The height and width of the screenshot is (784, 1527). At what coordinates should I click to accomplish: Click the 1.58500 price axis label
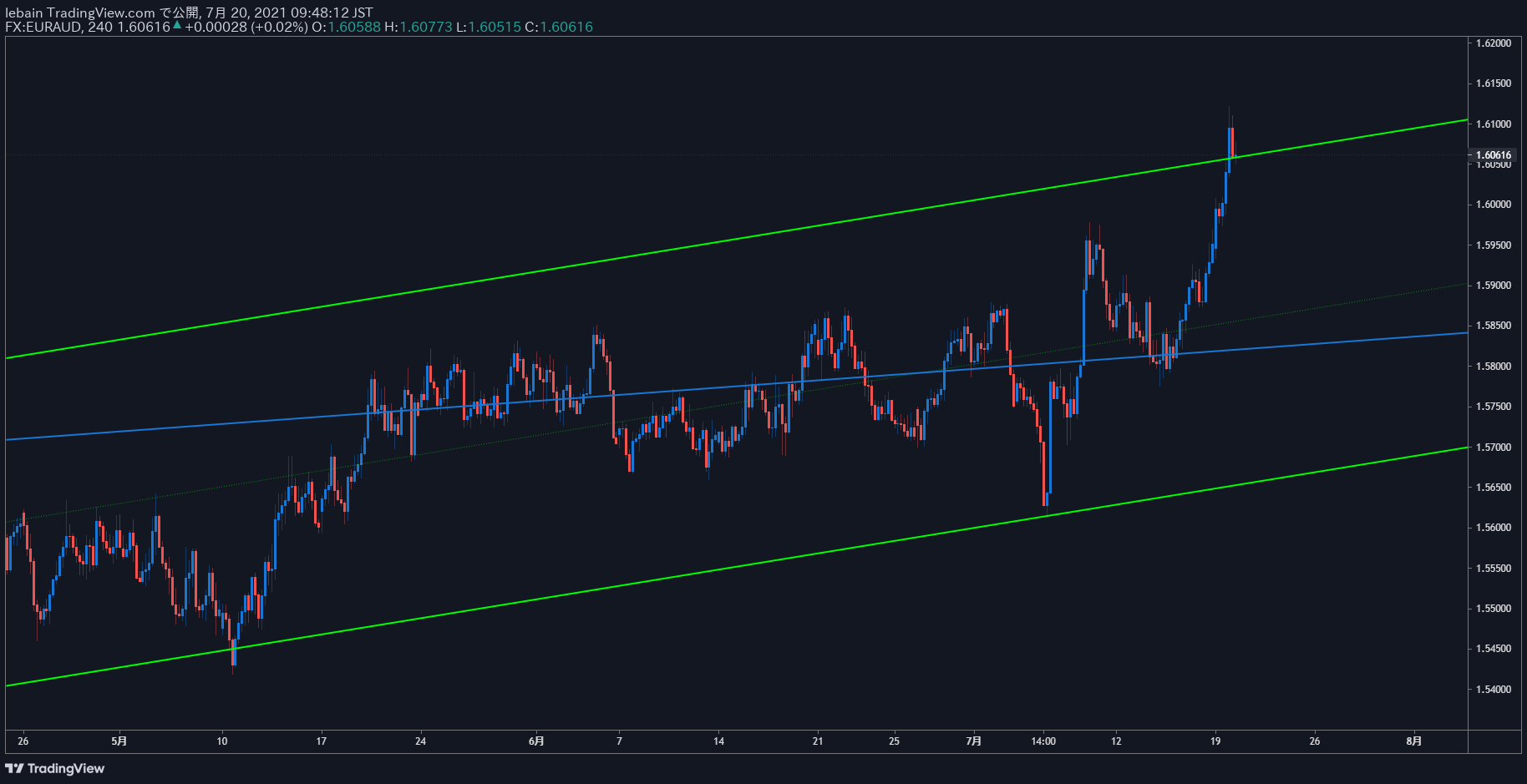click(1494, 326)
